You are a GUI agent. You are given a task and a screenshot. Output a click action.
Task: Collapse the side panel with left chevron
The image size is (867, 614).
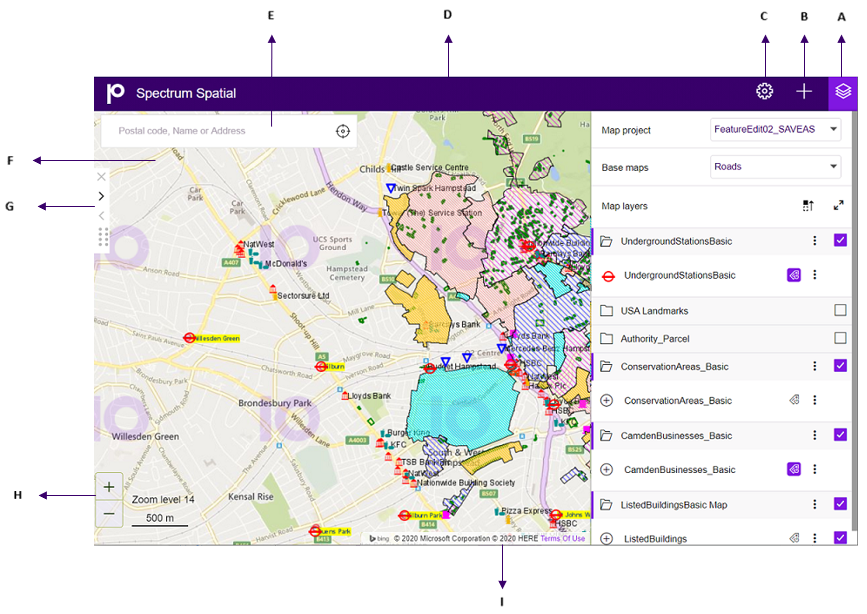tap(101, 216)
